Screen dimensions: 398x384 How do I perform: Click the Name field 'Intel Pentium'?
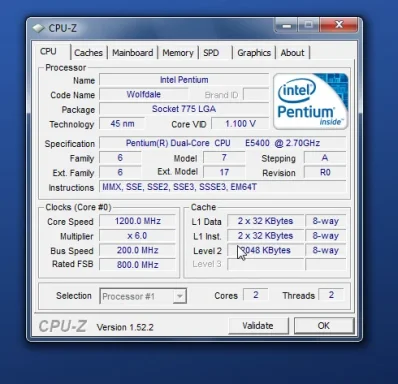[184, 80]
